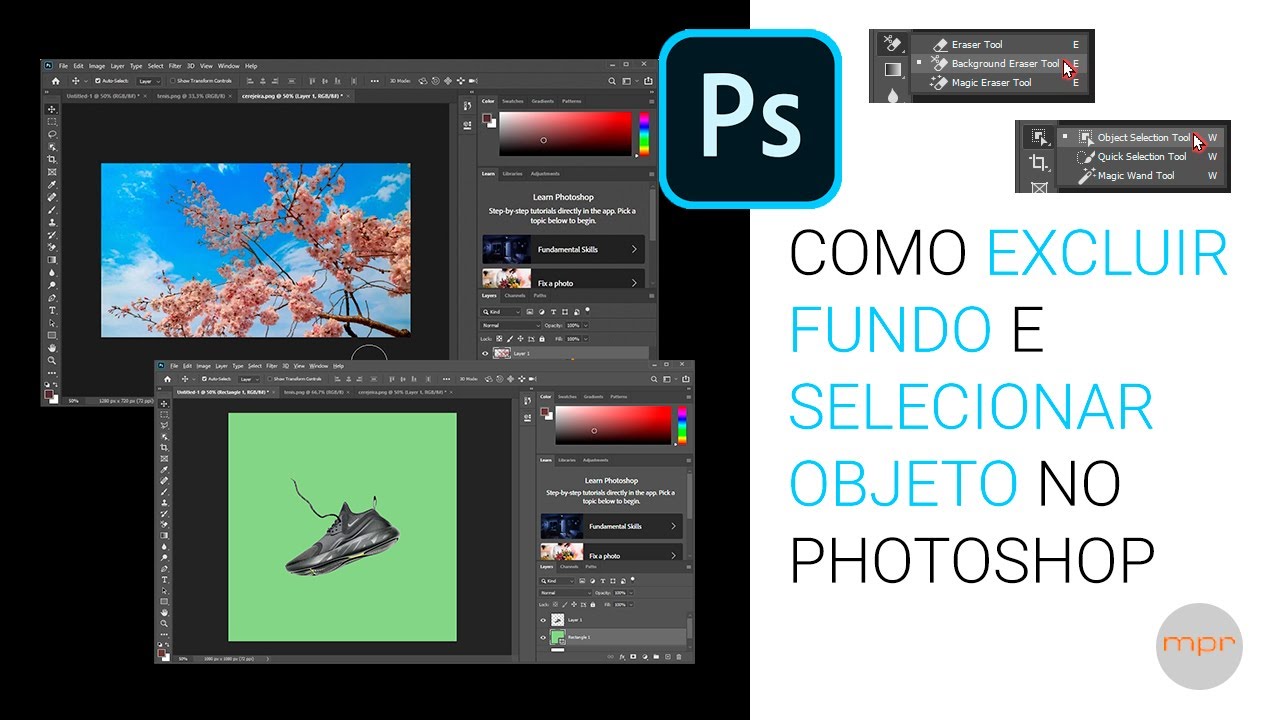1280x720 pixels.
Task: Switch to Libraries tab in sneaker window
Action: click(x=567, y=460)
